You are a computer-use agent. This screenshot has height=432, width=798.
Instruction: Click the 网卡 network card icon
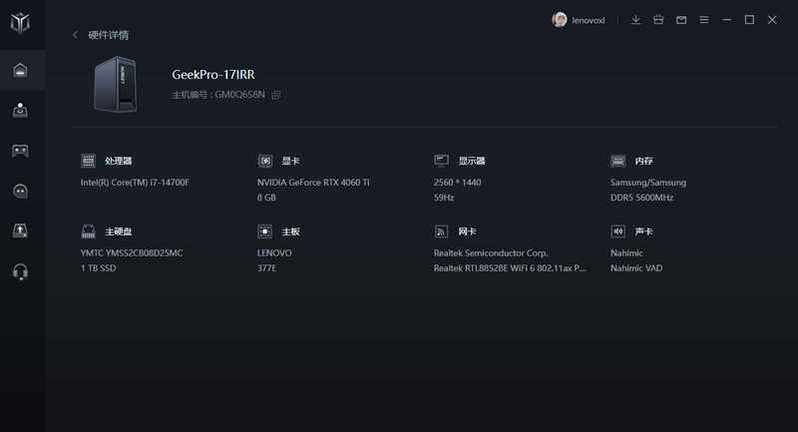(441, 232)
